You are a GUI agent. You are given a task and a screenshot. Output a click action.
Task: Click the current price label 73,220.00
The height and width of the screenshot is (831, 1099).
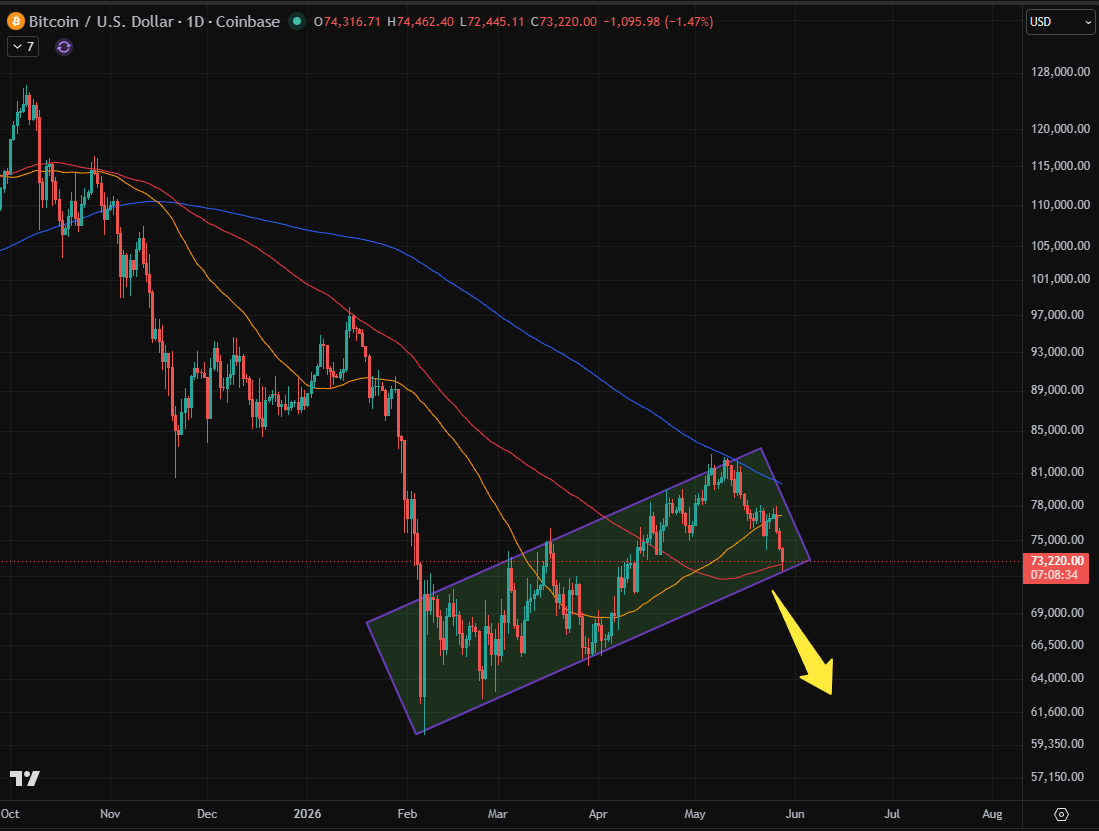(x=1057, y=561)
